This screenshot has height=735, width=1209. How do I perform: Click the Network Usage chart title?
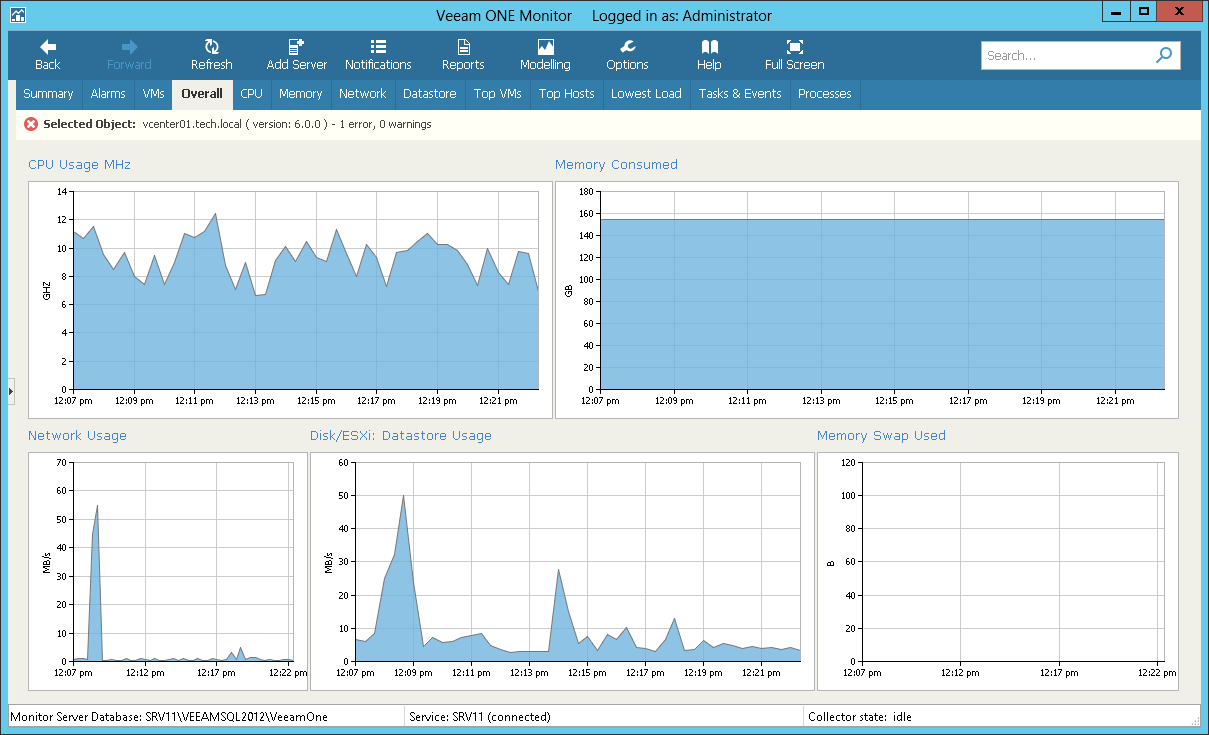[77, 435]
